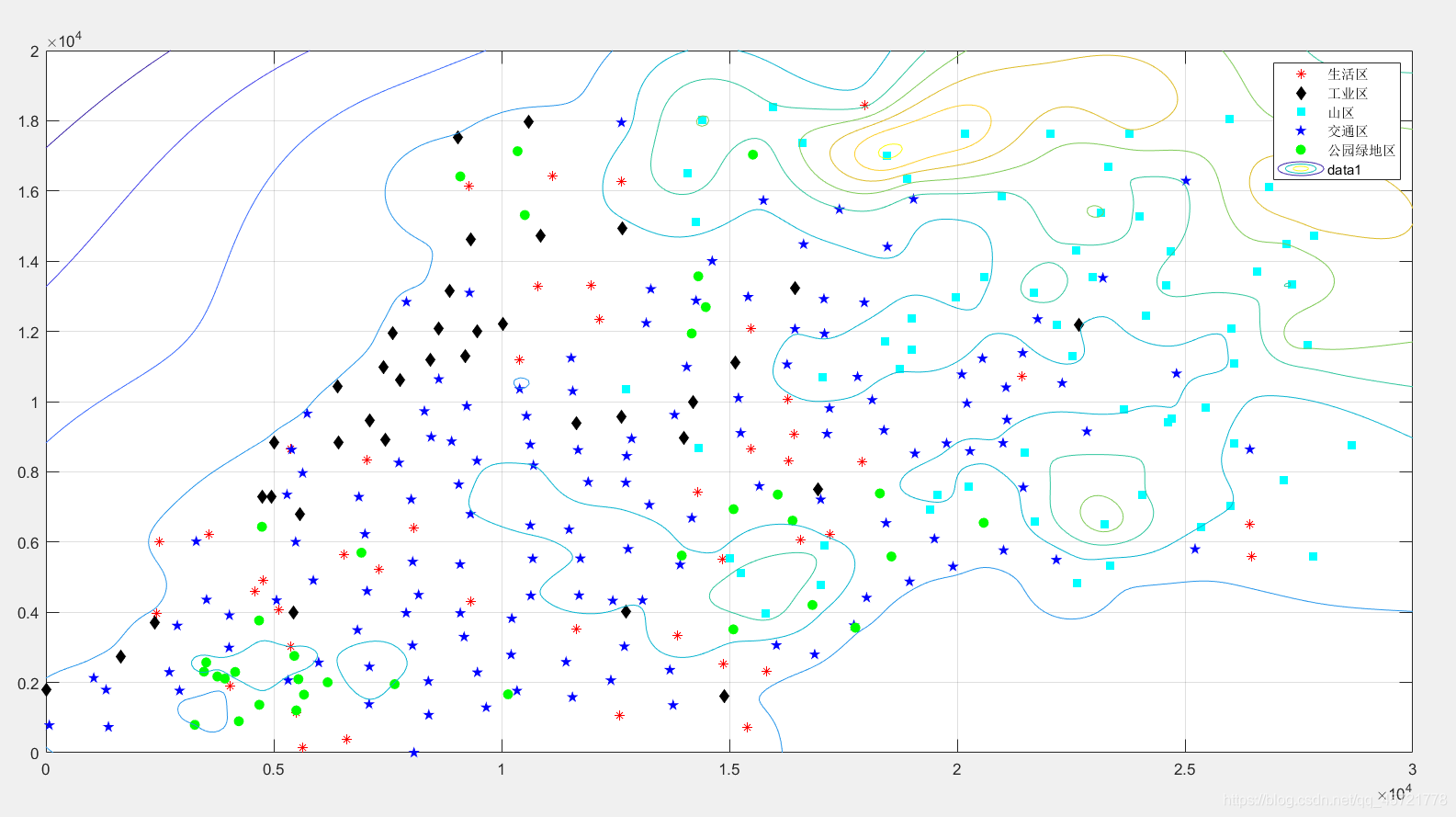Viewport: 1456px width, 817px height.
Task: Click the 0.6 tick label on the y-axis
Action: click(x=28, y=543)
